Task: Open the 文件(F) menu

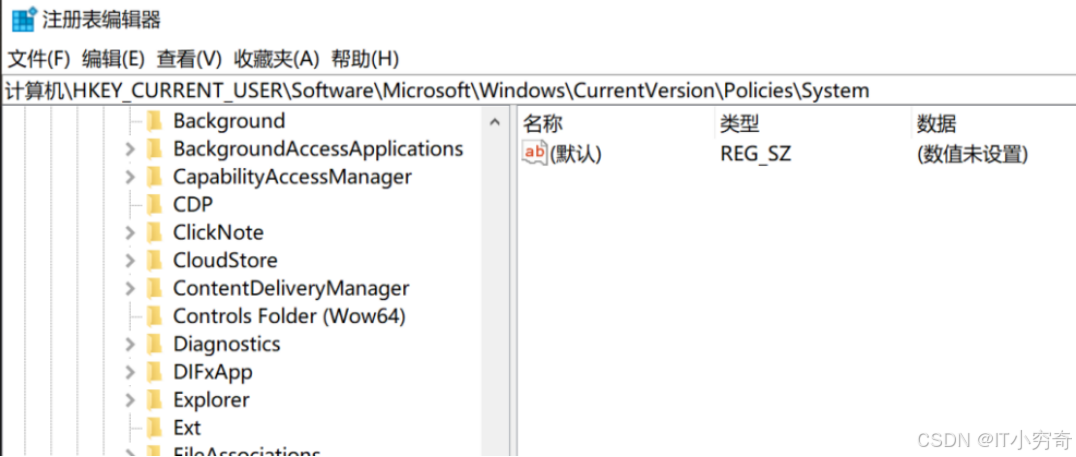Action: (x=39, y=59)
